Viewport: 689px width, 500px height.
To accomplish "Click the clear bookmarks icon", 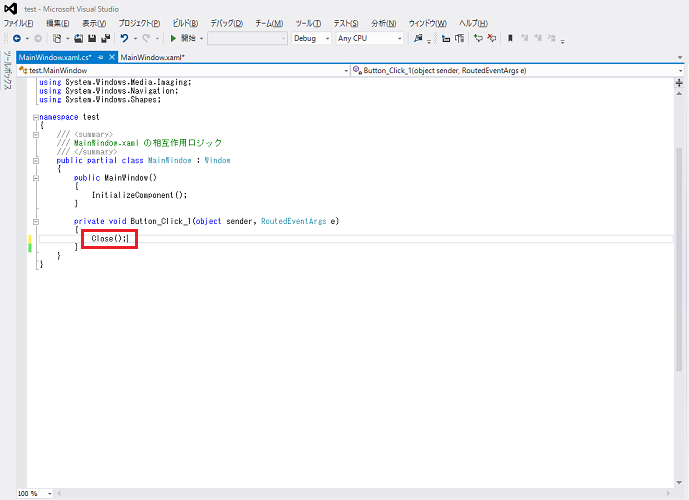I will tap(551, 39).
